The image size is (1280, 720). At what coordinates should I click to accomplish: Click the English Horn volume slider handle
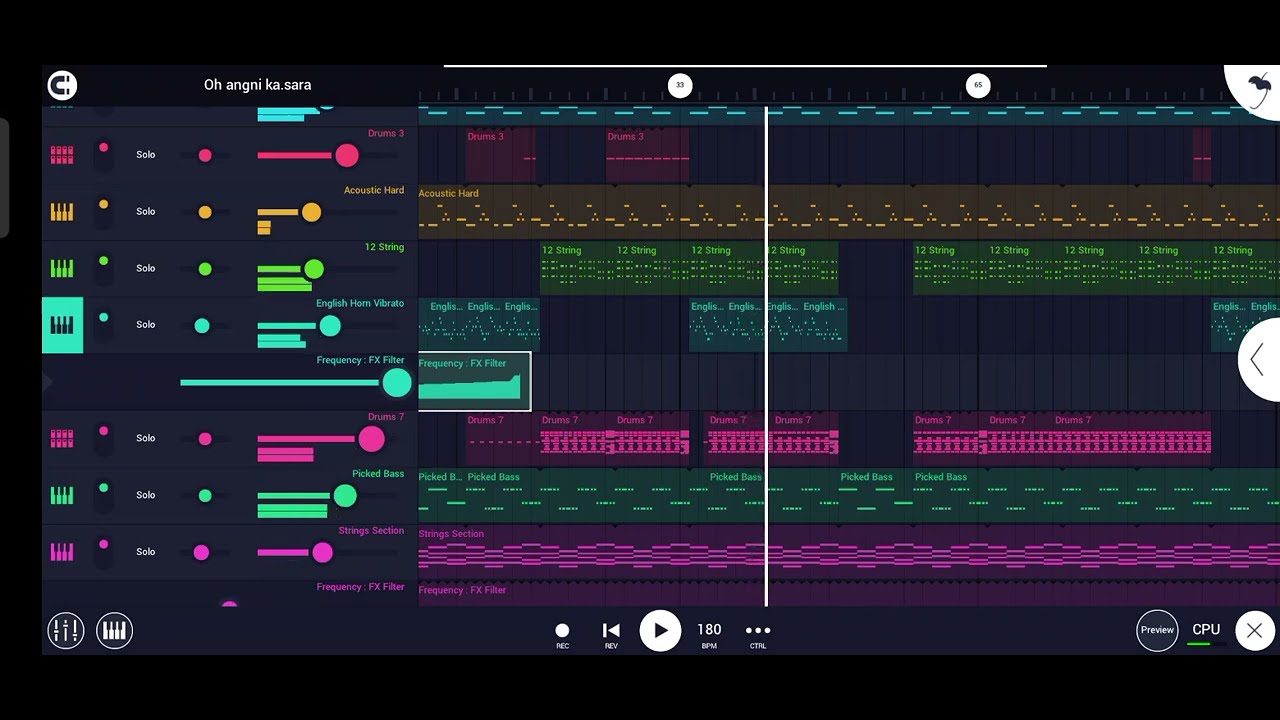pyautogui.click(x=330, y=326)
